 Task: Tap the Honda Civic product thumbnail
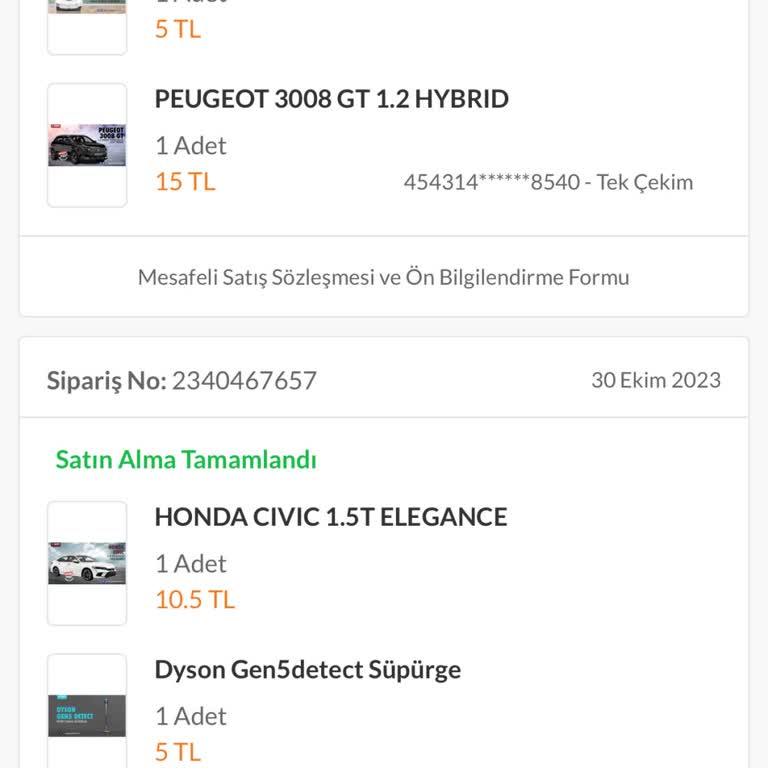coord(87,563)
